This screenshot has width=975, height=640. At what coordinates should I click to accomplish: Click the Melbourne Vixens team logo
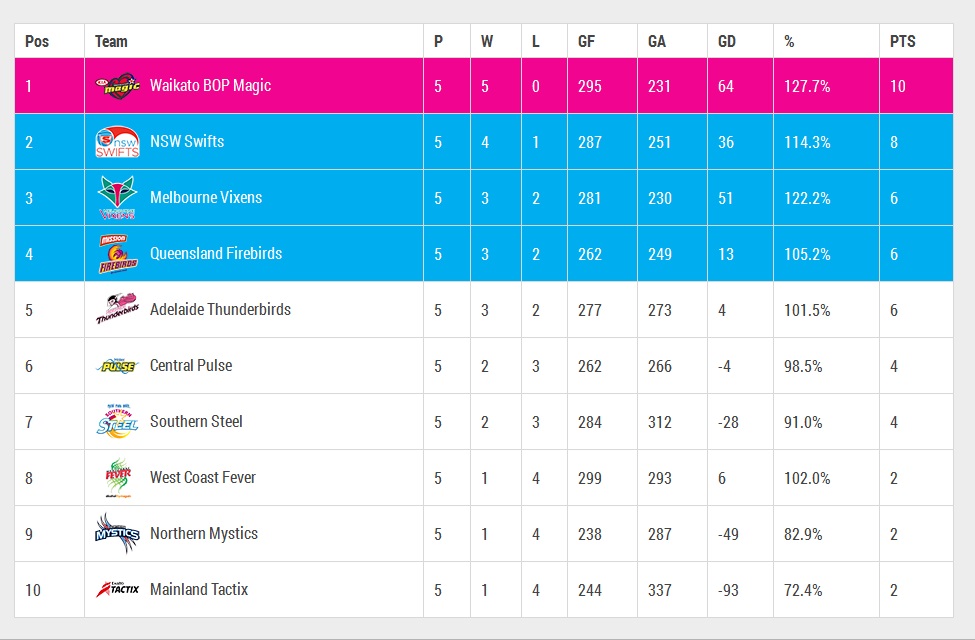click(117, 198)
